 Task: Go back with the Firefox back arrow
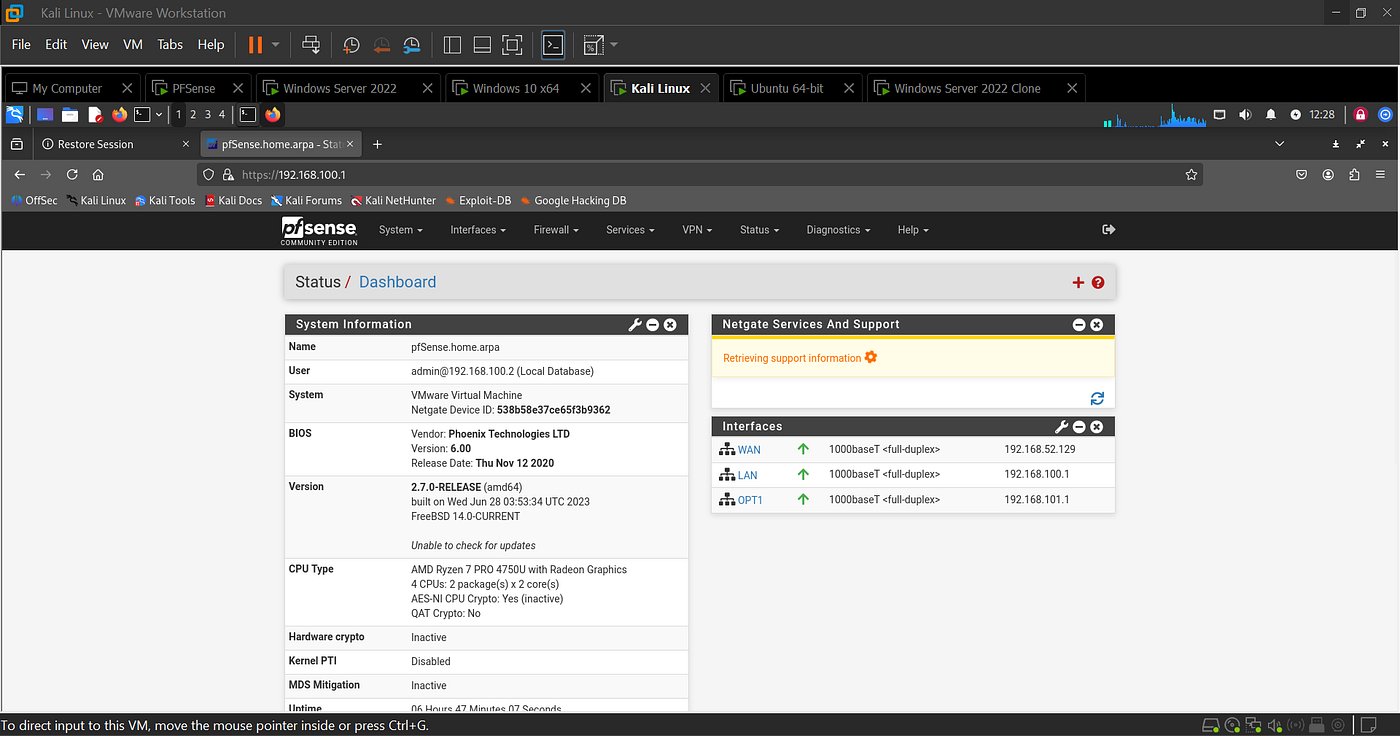[19, 174]
